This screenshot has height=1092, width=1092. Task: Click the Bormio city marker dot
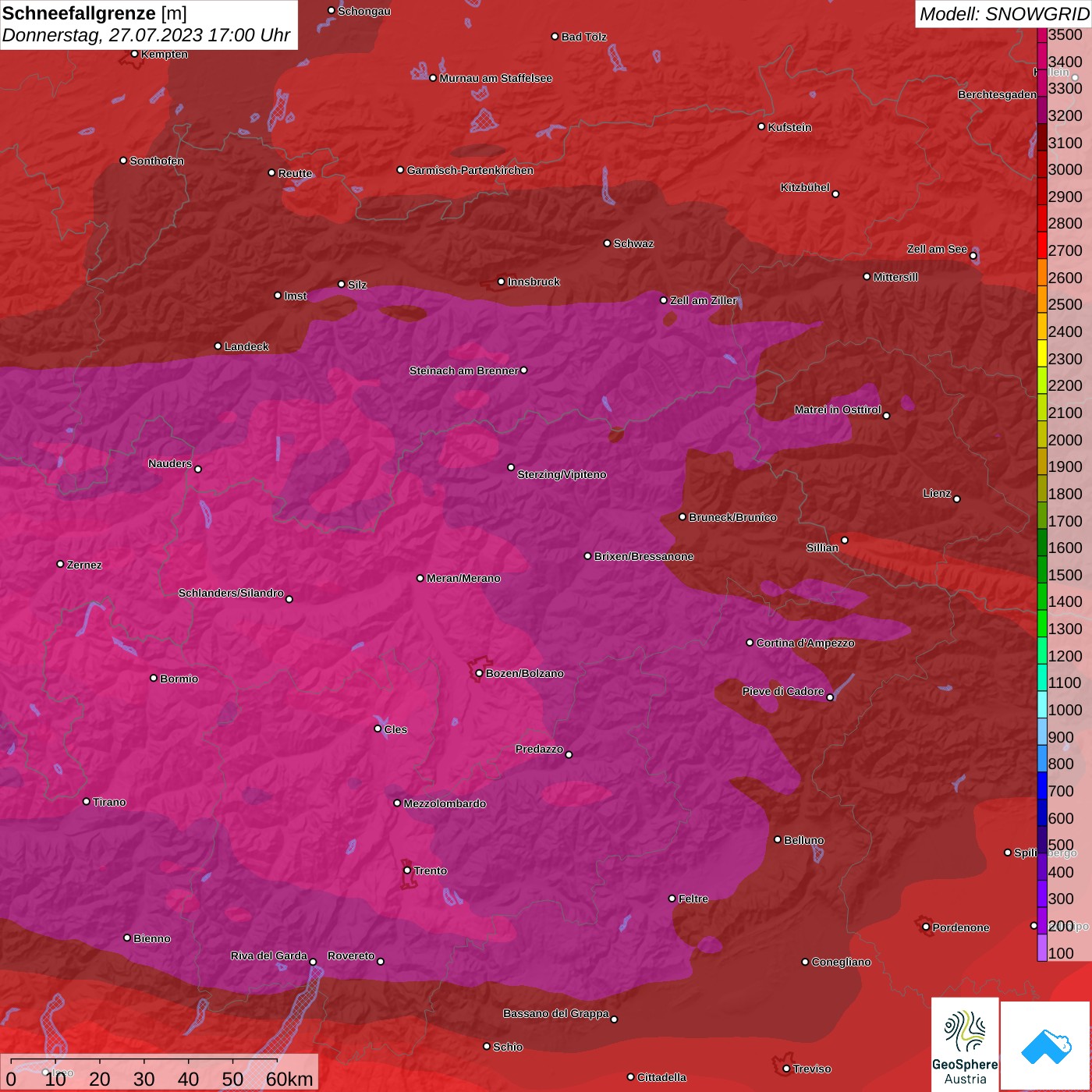click(x=154, y=678)
